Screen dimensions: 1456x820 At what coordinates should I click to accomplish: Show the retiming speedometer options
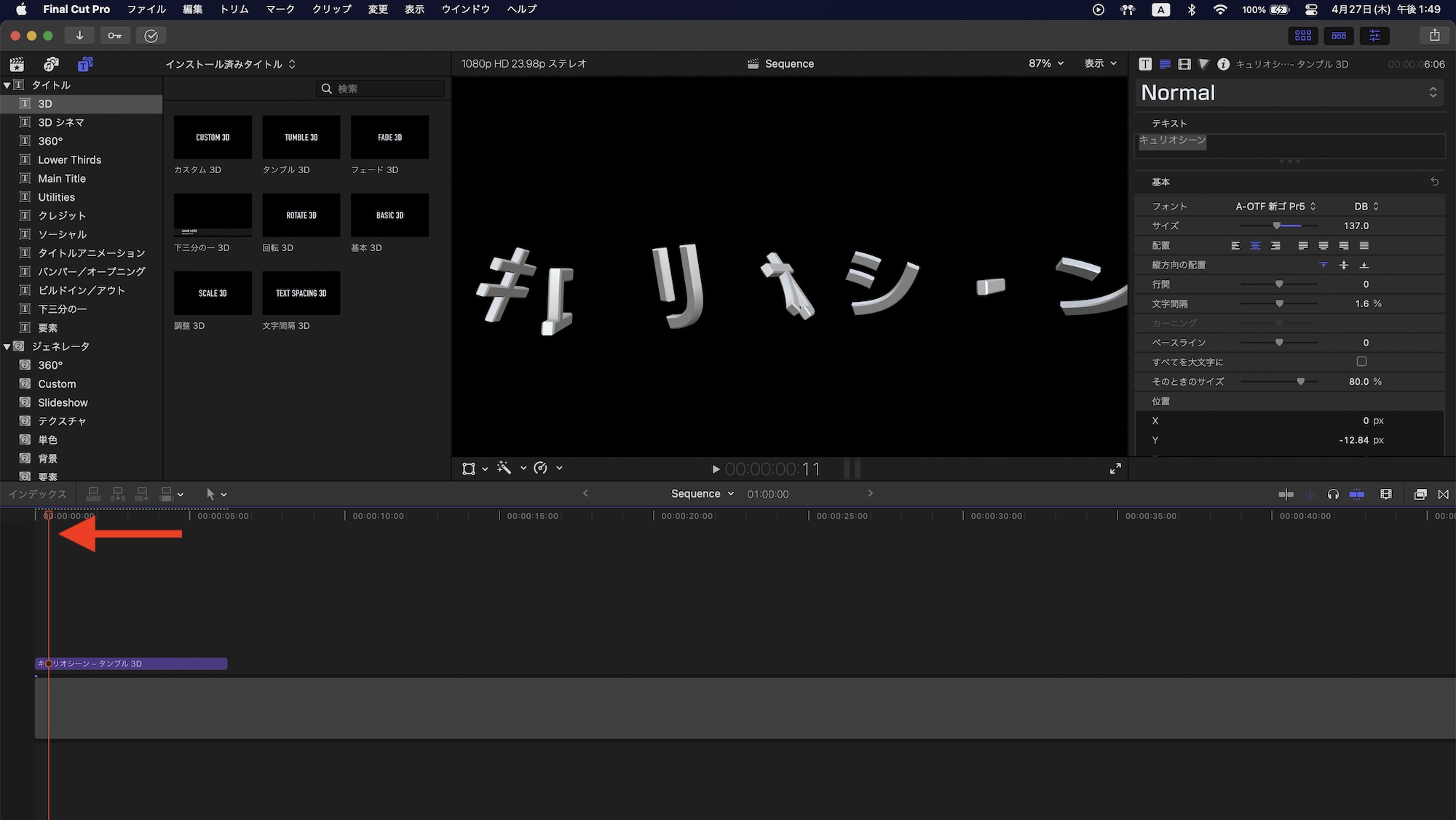541,468
